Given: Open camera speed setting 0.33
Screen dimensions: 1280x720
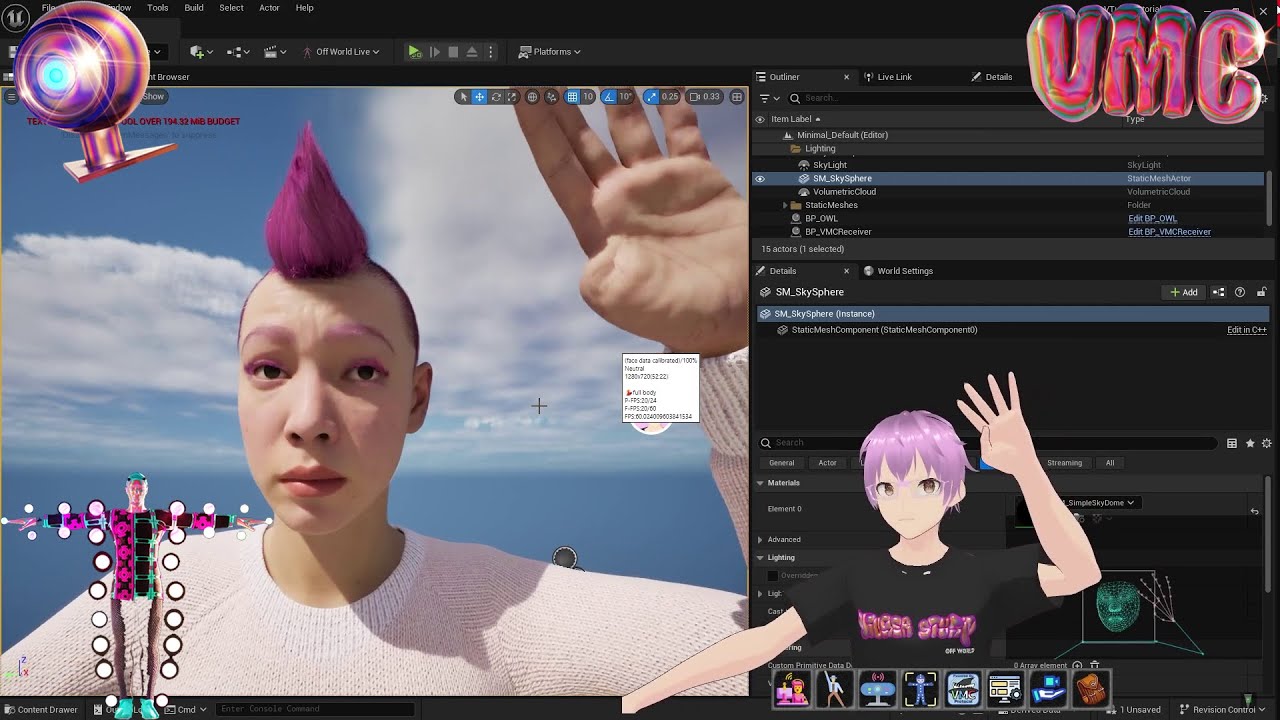Looking at the screenshot, I should click(x=705, y=97).
